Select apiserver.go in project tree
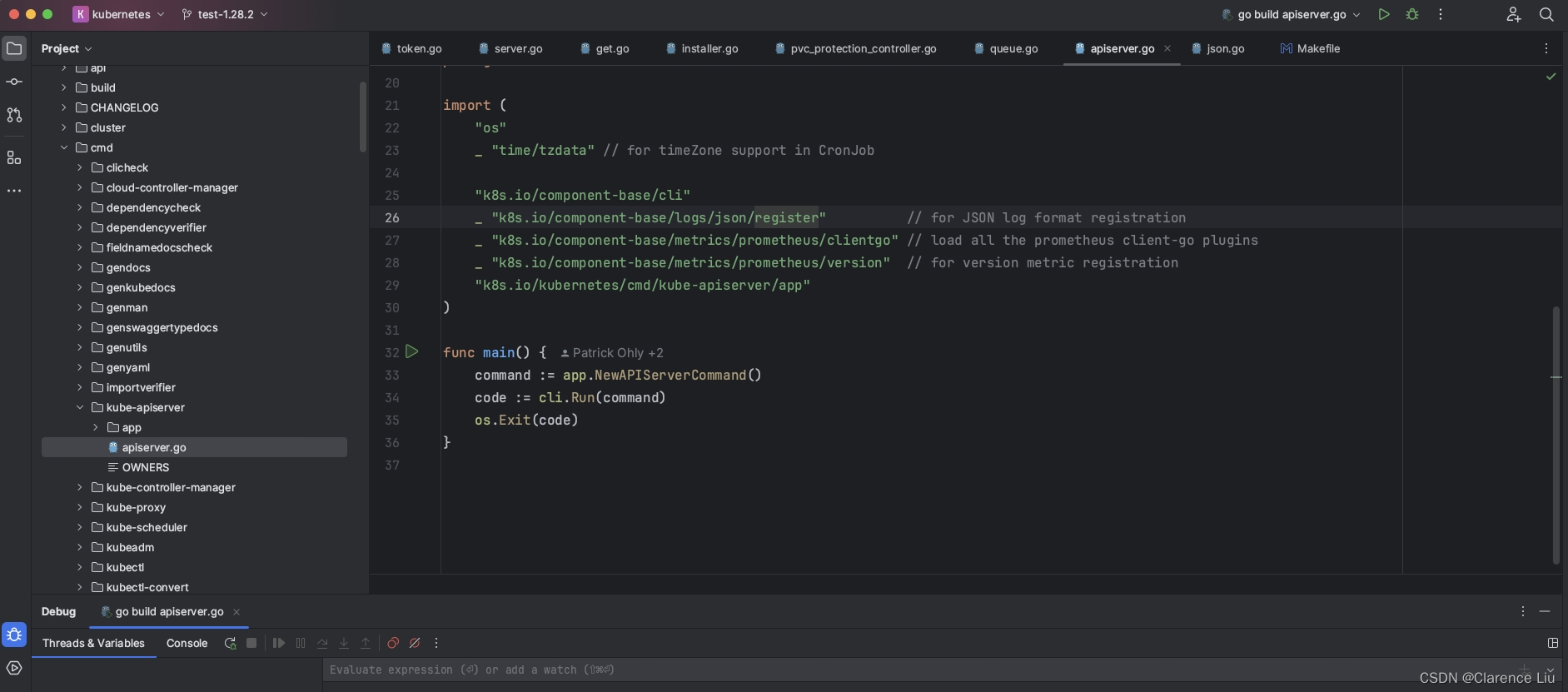Viewport: 1568px width, 692px height. coord(194,447)
